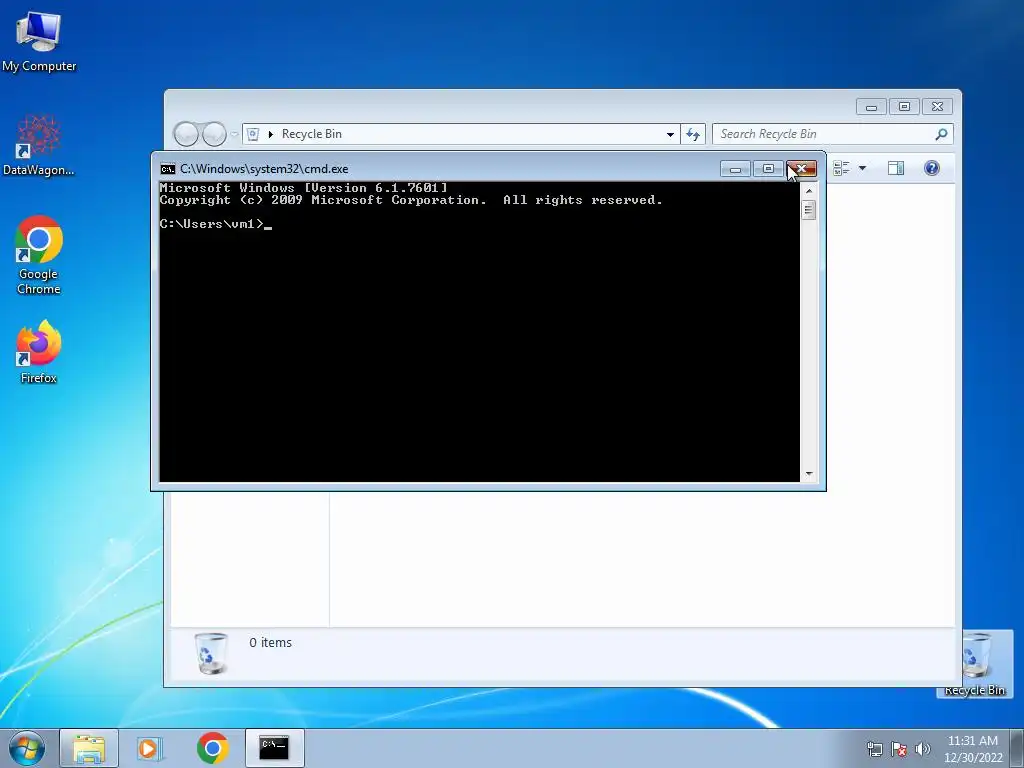Launch the DataWagon desktop shortcut

point(39,145)
